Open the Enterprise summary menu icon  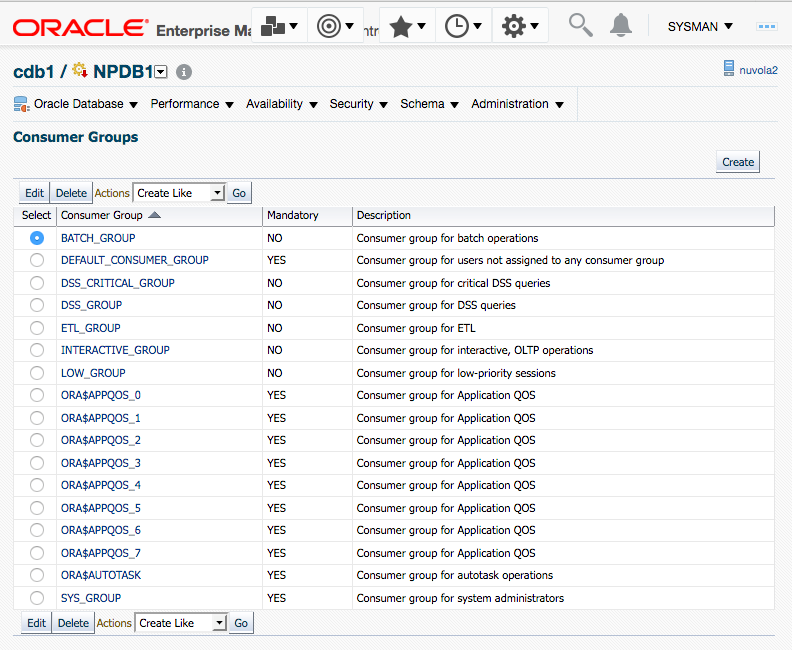click(279, 26)
